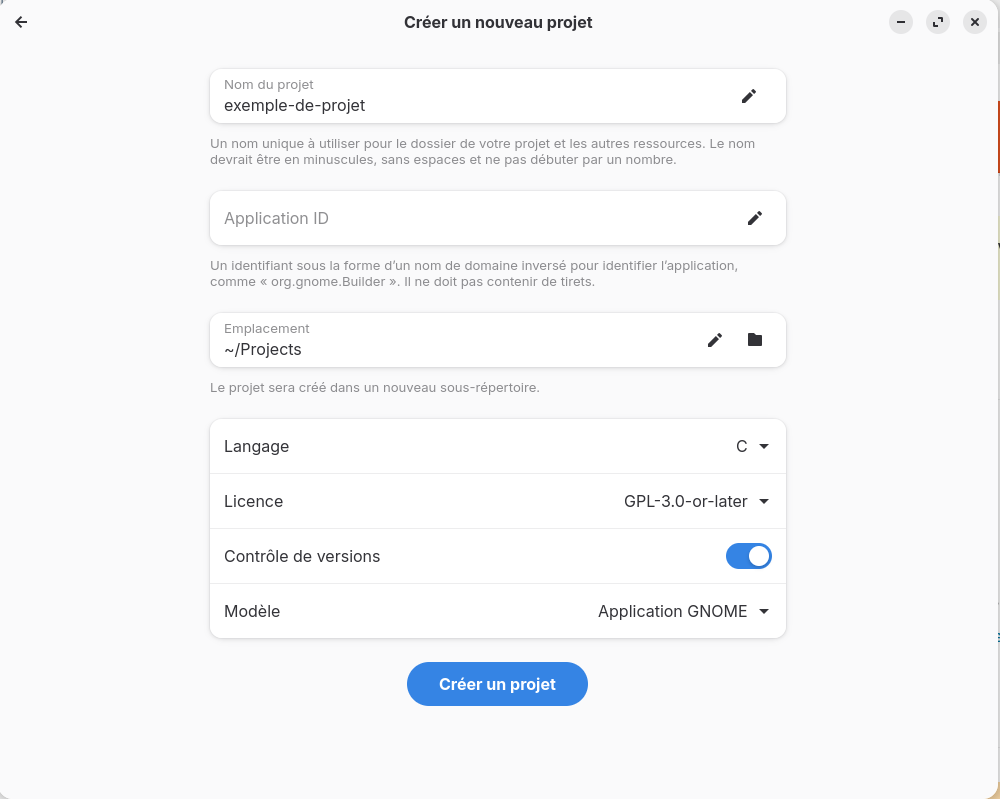Open the Langage dropdown showing C
This screenshot has width=1000, height=799.
tap(753, 446)
